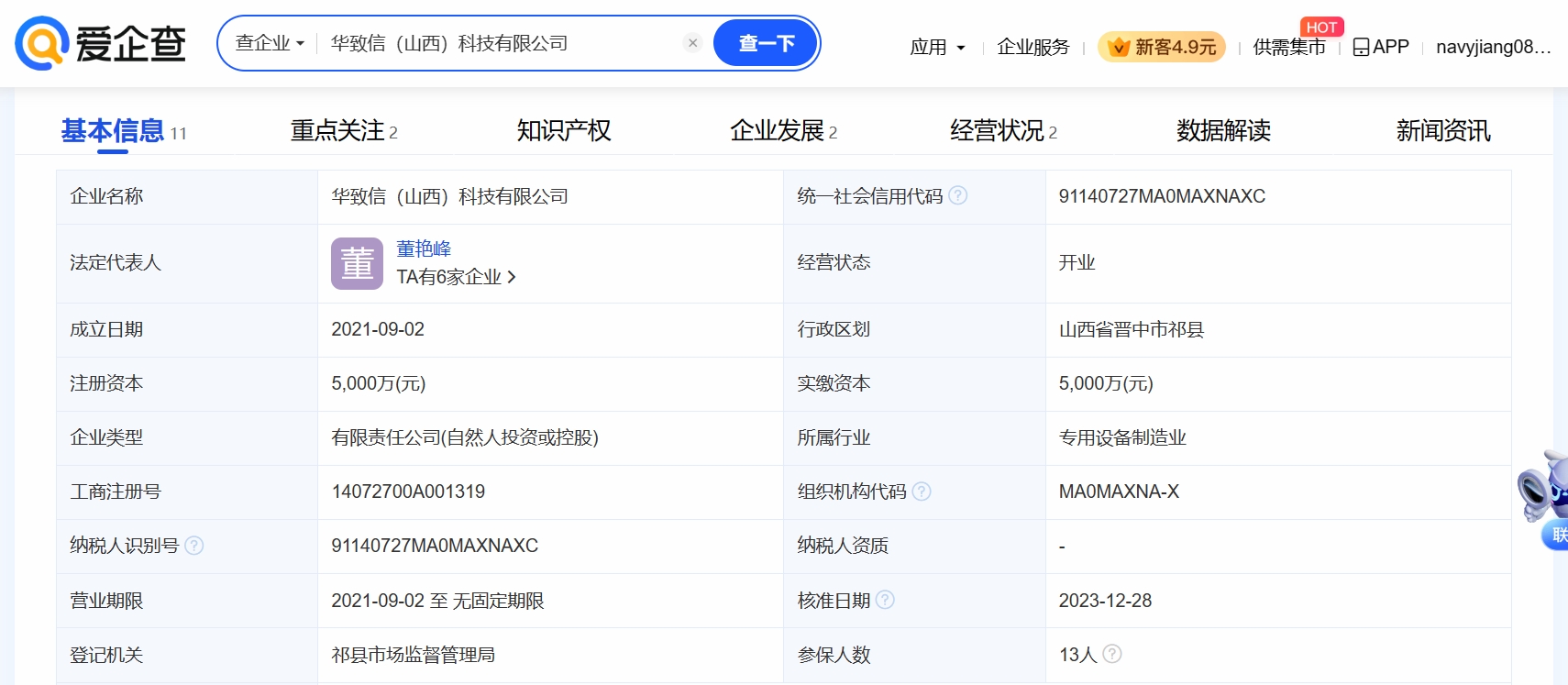The image size is (1568, 685).
Task: Click help icon beside 13人
Action: (x=1112, y=654)
